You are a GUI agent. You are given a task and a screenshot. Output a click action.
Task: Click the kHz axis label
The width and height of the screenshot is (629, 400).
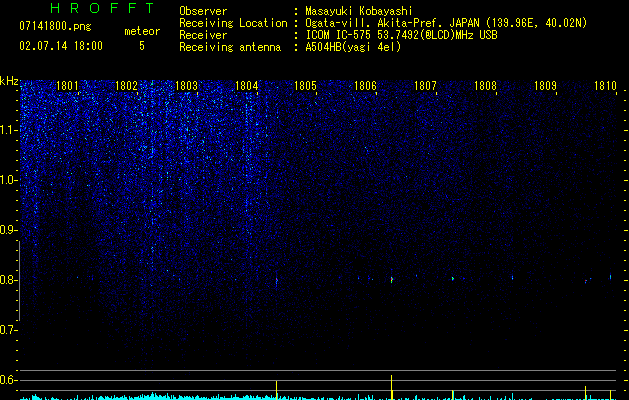9,81
